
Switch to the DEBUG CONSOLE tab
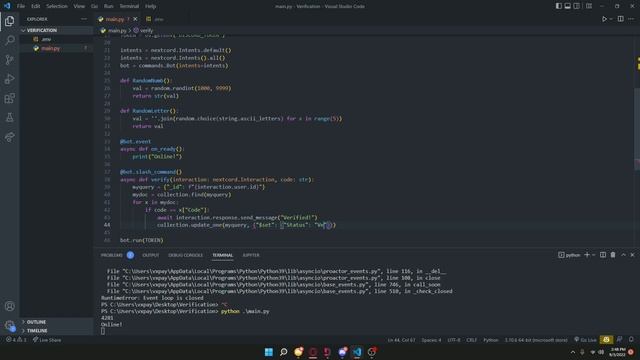click(x=185, y=255)
